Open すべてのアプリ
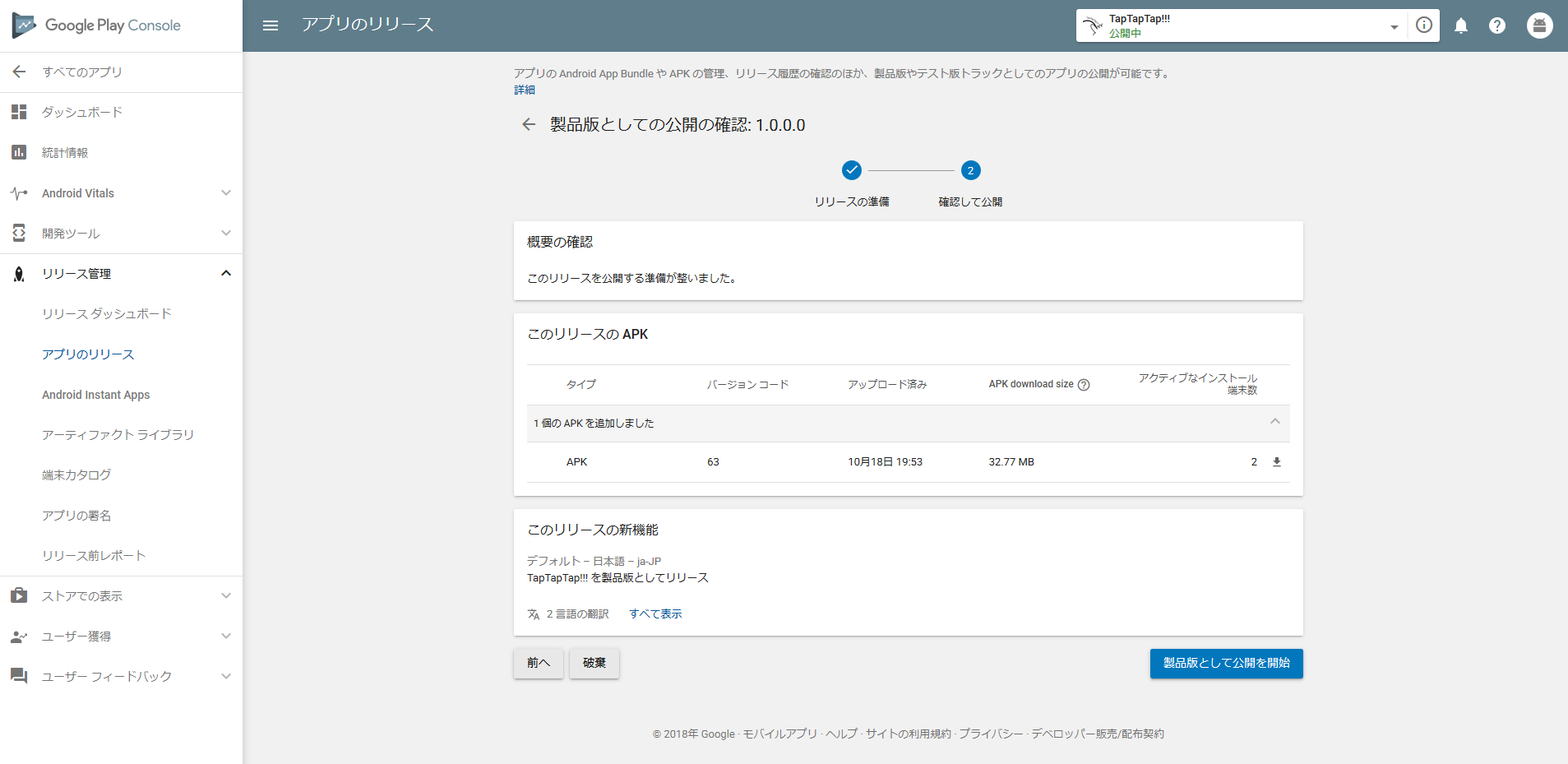 point(82,72)
